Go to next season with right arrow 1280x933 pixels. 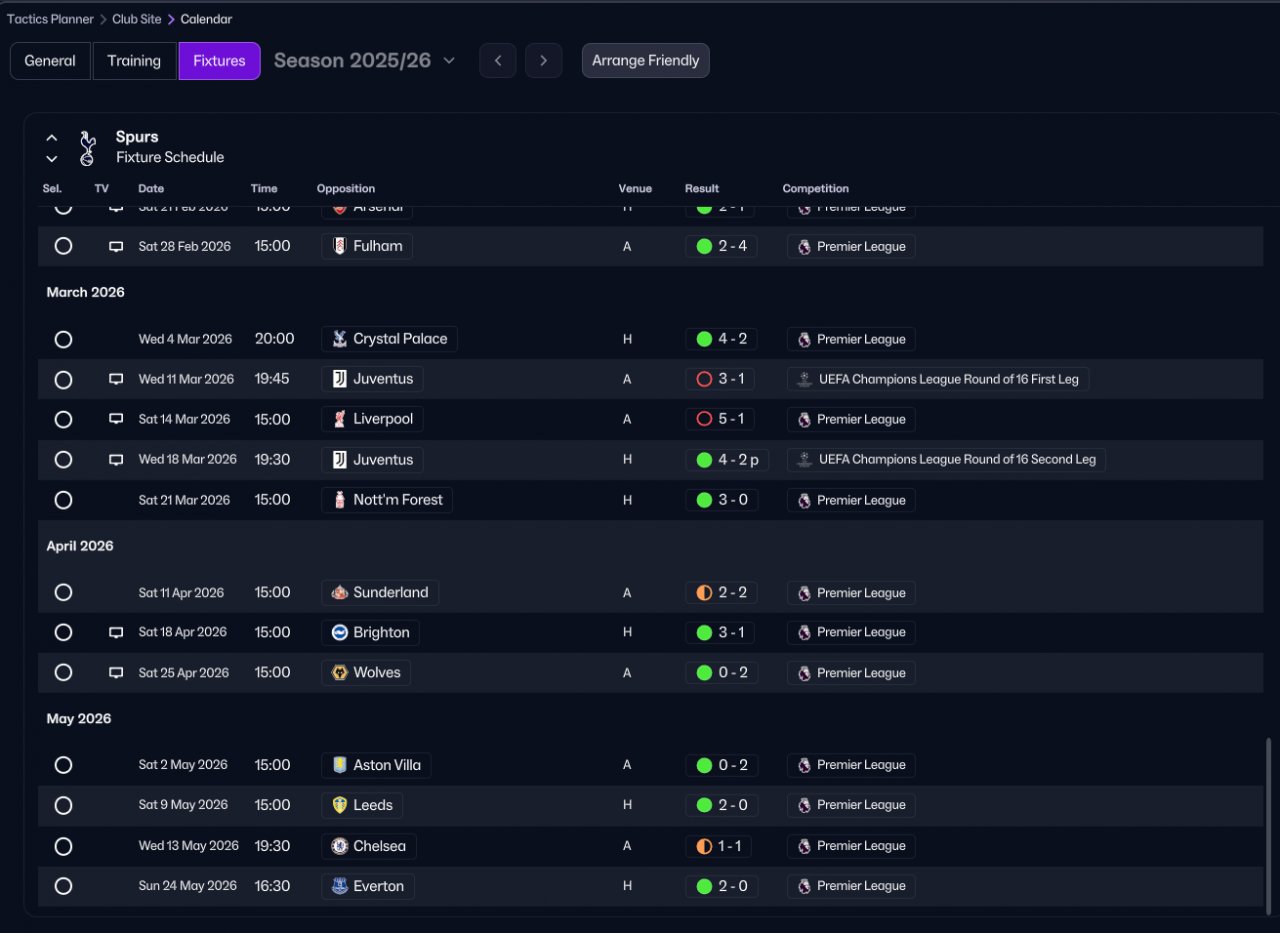pyautogui.click(x=543, y=61)
